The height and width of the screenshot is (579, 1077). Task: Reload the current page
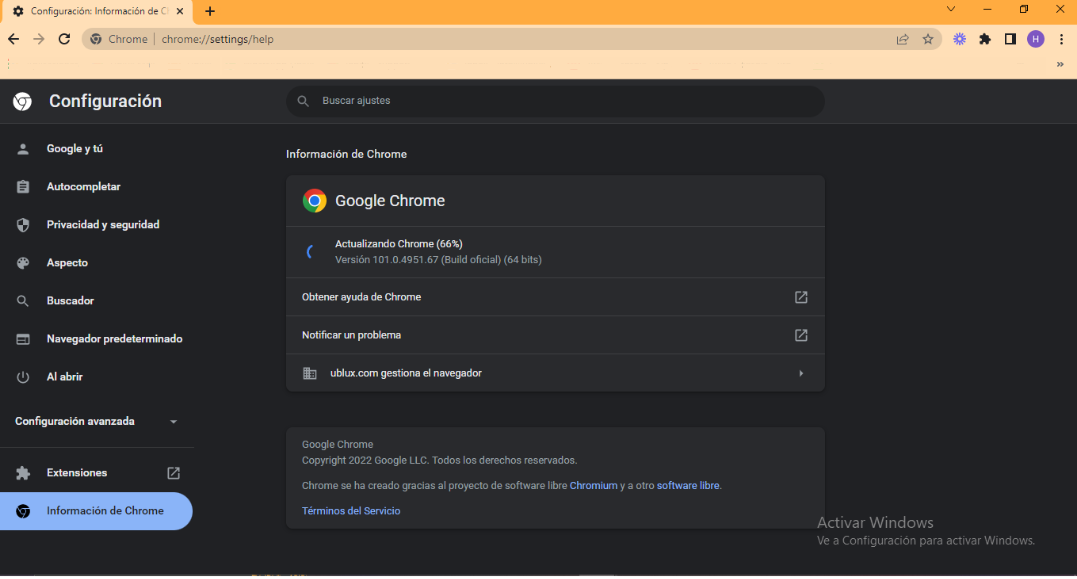65,39
